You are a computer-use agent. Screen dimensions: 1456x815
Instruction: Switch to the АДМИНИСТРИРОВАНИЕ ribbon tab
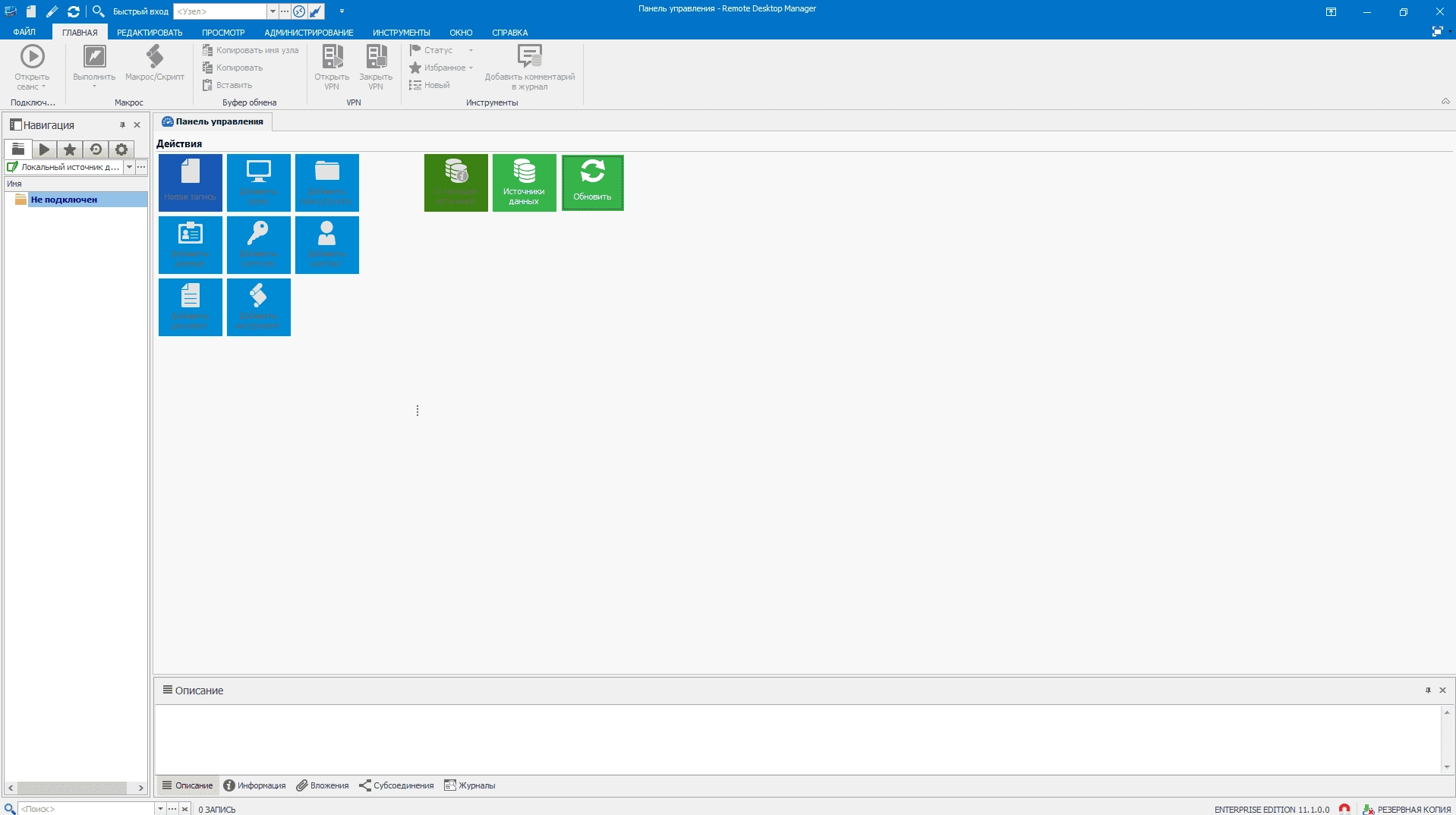coord(309,33)
